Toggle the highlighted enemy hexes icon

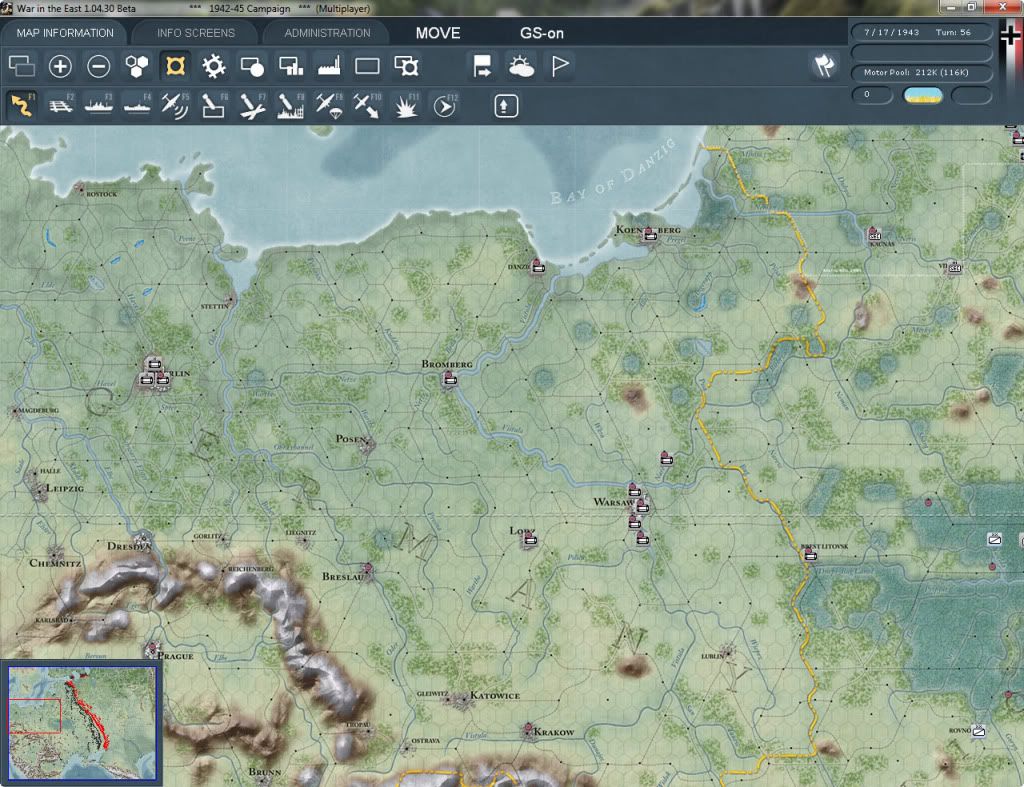point(175,66)
